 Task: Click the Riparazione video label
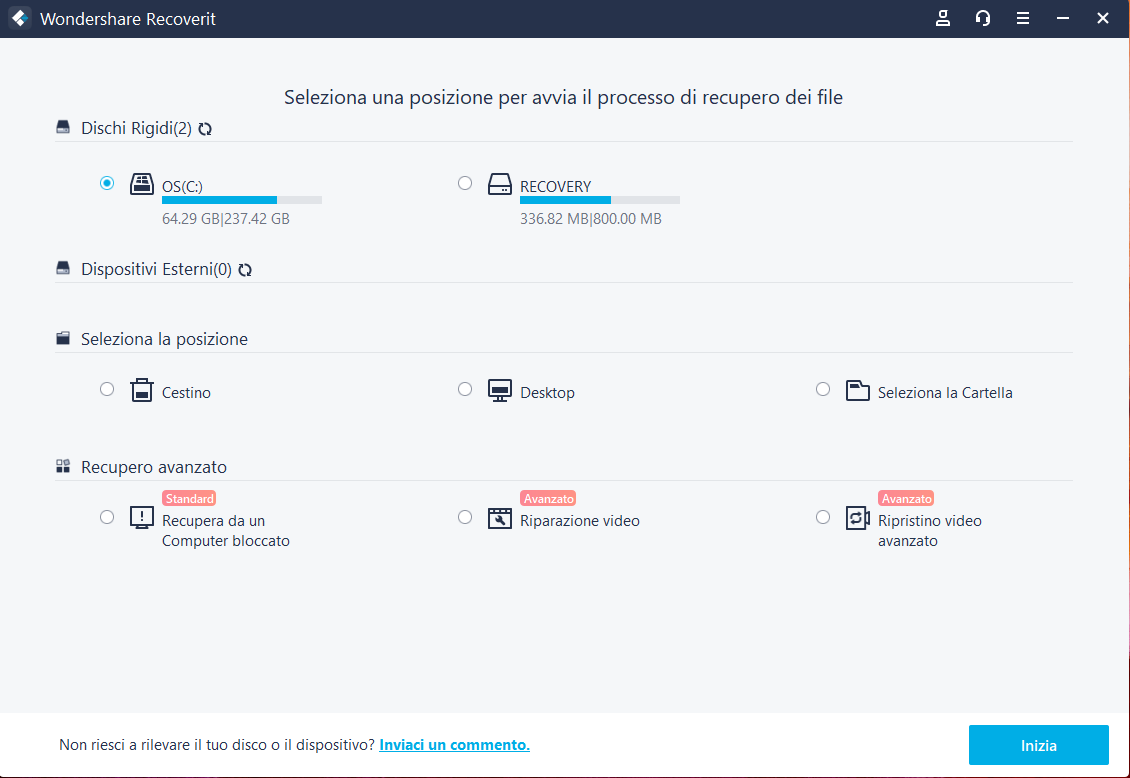580,521
